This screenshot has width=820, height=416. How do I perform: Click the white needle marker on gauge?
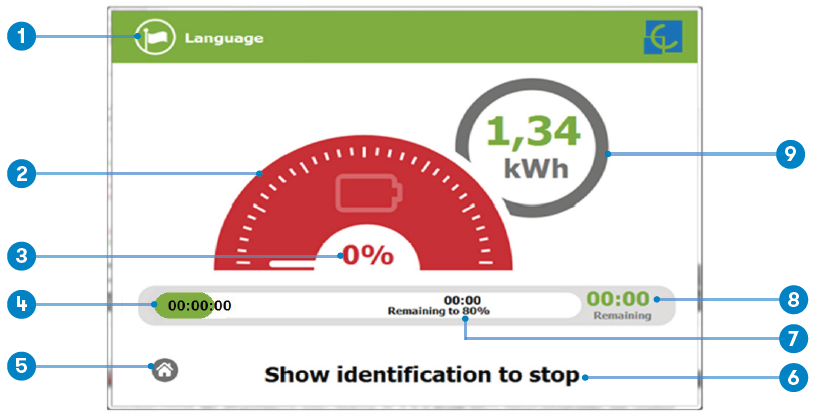coord(290,265)
